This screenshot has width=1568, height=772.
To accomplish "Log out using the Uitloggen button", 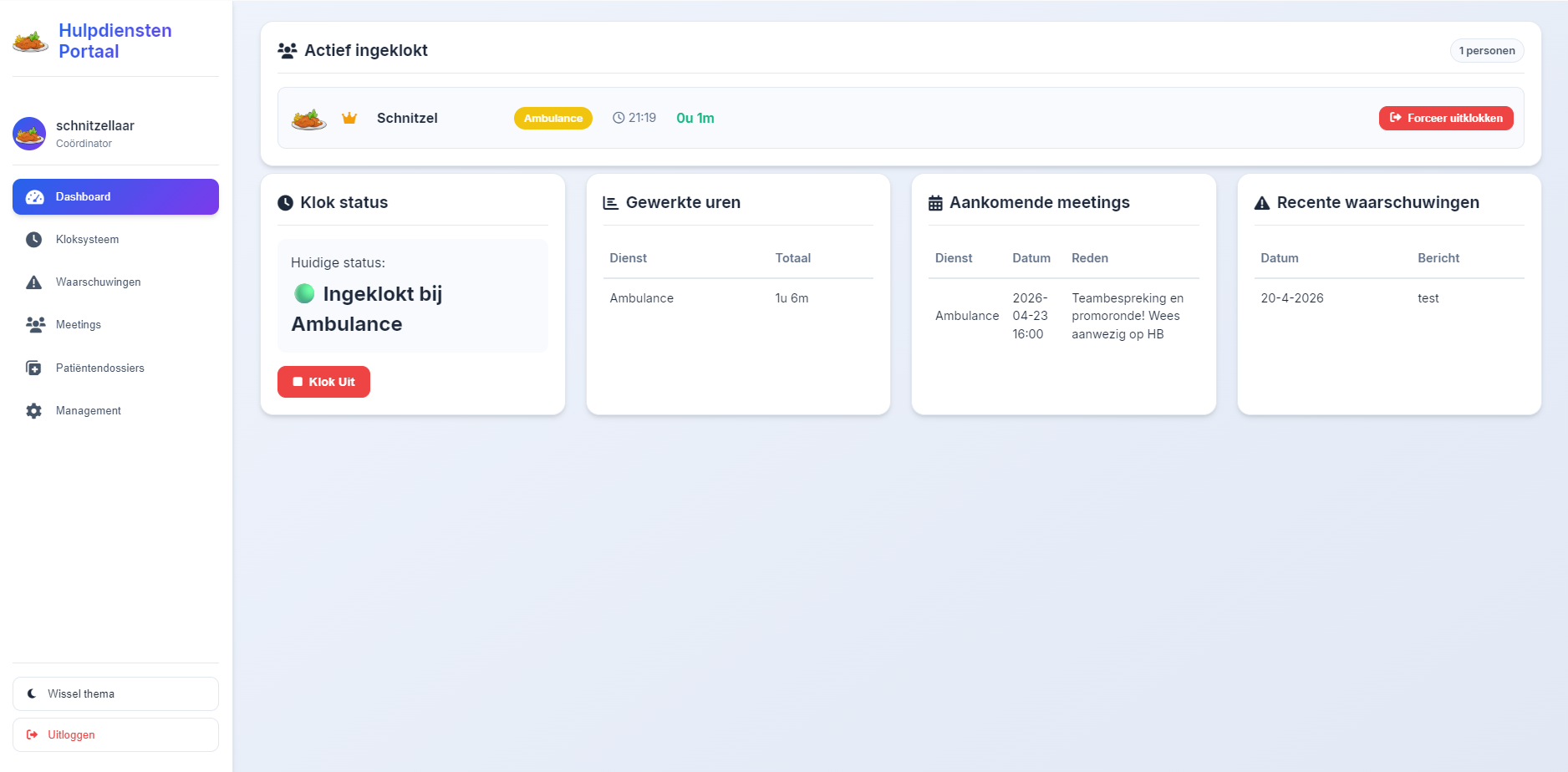I will 115,735.
